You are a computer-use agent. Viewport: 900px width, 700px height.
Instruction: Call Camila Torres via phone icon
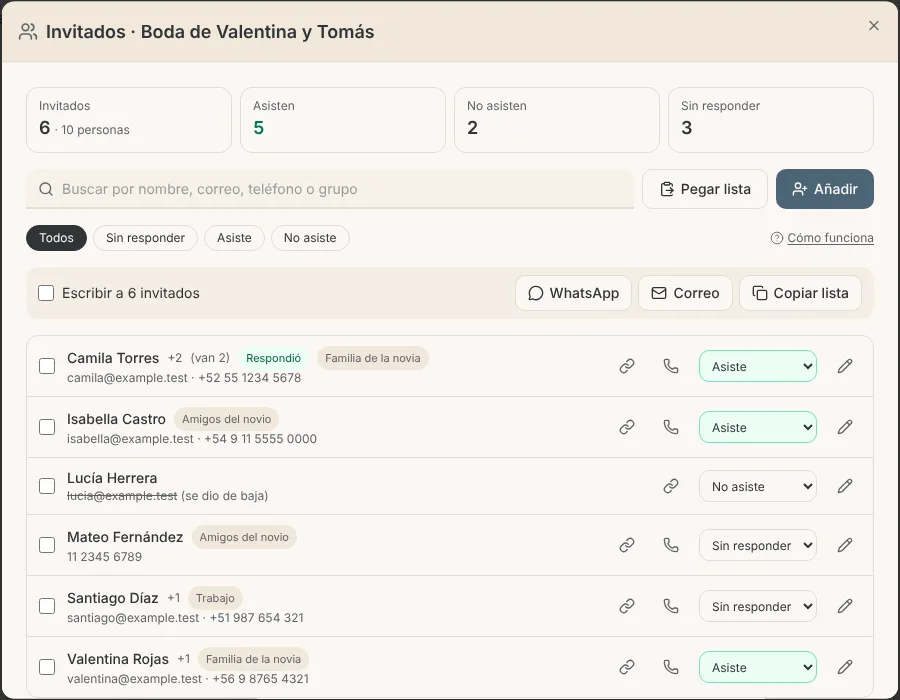point(671,366)
